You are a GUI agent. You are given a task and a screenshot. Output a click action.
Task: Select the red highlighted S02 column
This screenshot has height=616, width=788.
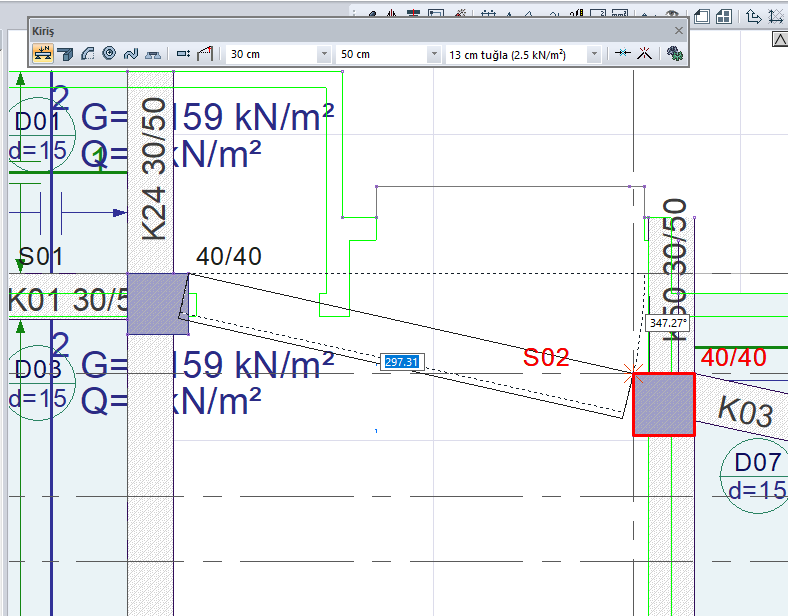[x=663, y=404]
